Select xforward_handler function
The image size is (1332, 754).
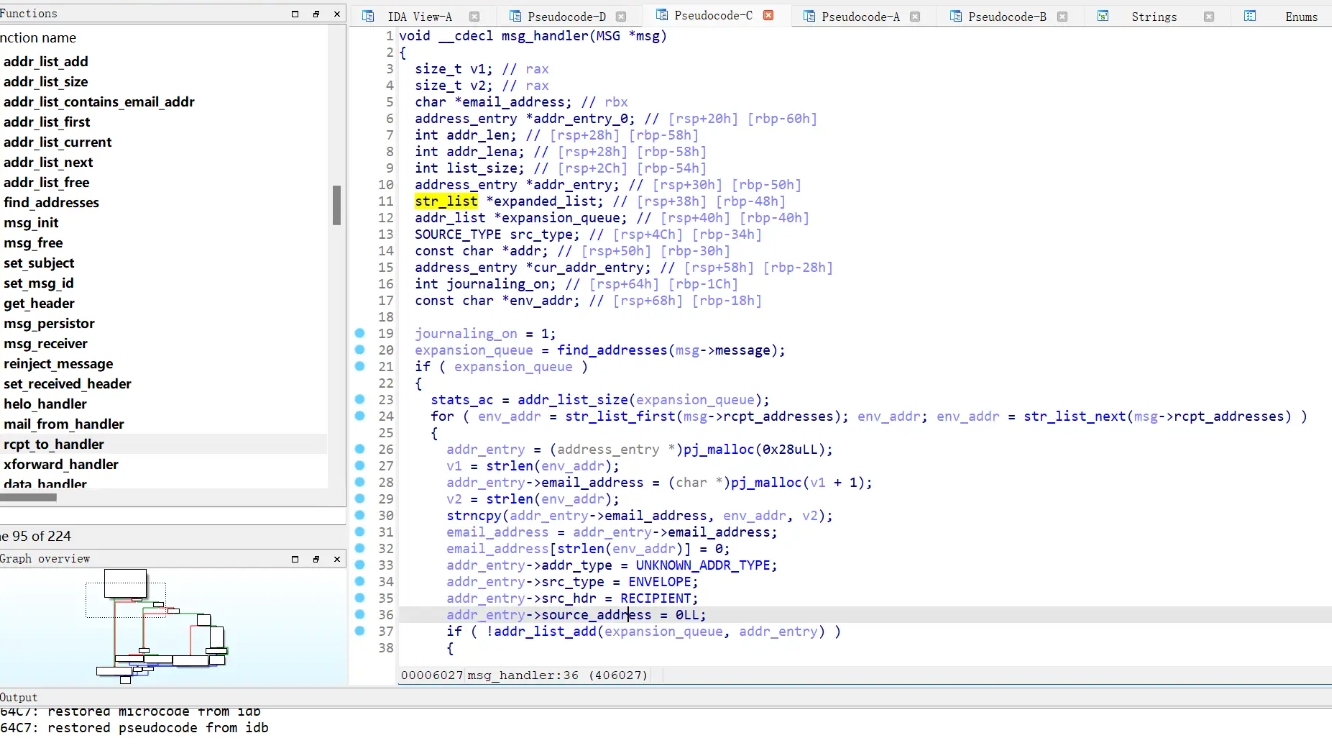pyautogui.click(x=61, y=464)
